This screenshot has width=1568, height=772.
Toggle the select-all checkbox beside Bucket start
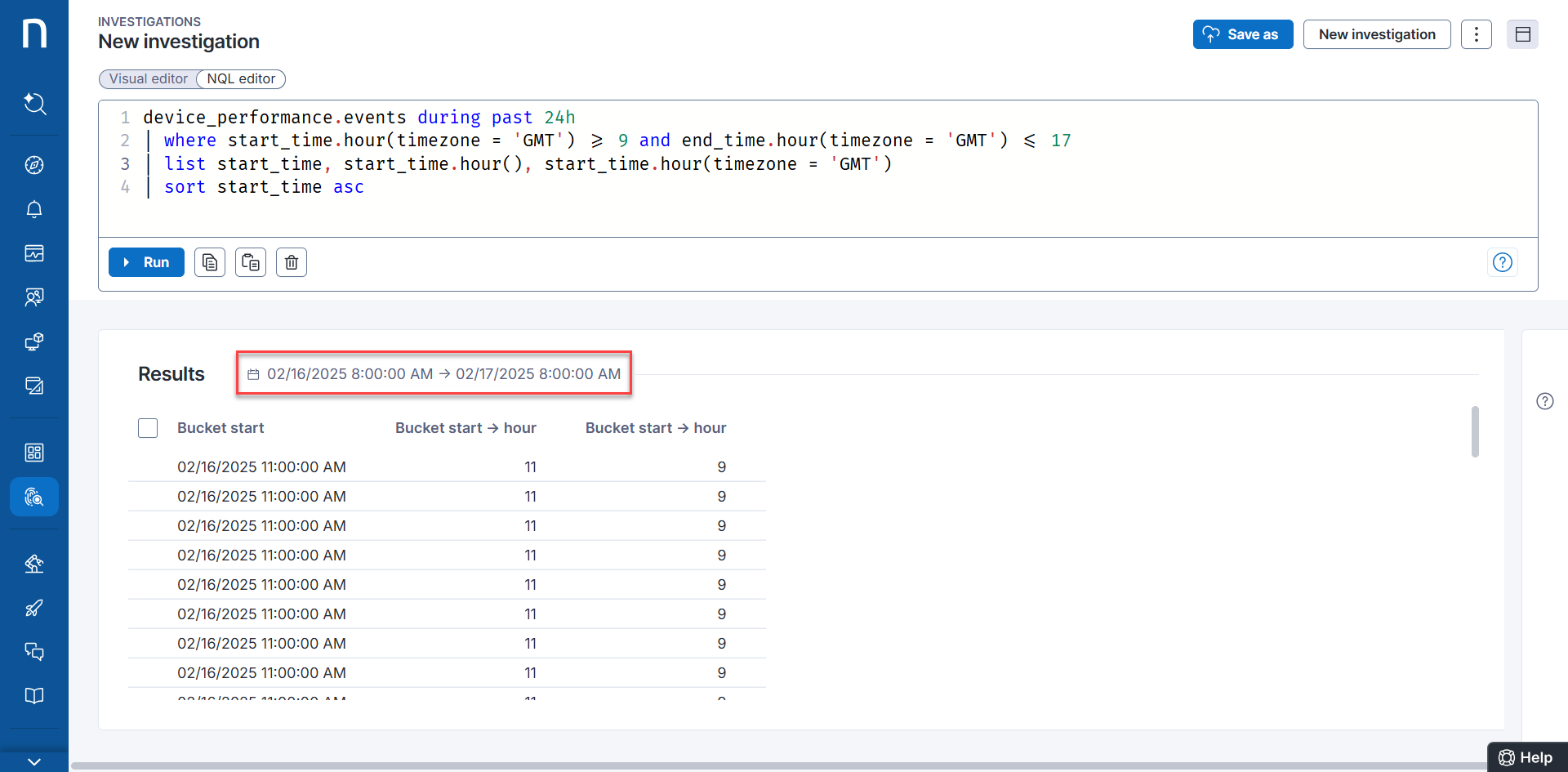148,428
